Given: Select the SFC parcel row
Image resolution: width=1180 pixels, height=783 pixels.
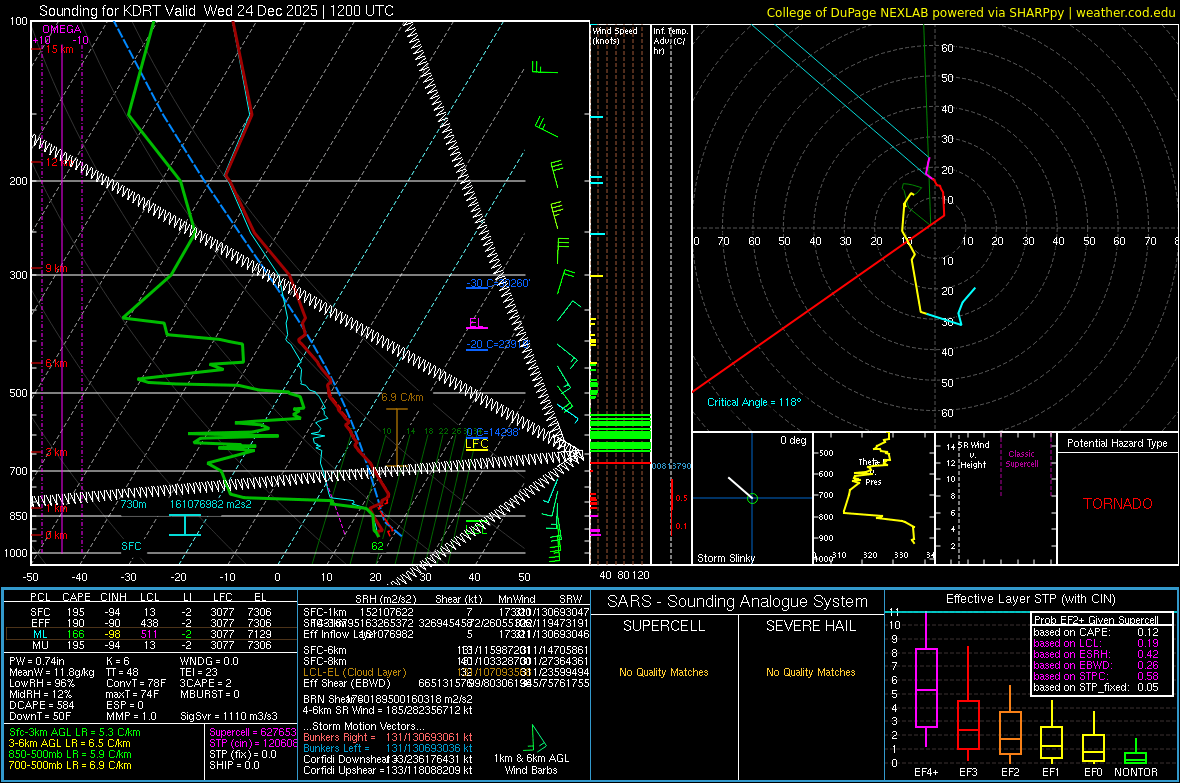Looking at the screenshot, I should 150,611.
